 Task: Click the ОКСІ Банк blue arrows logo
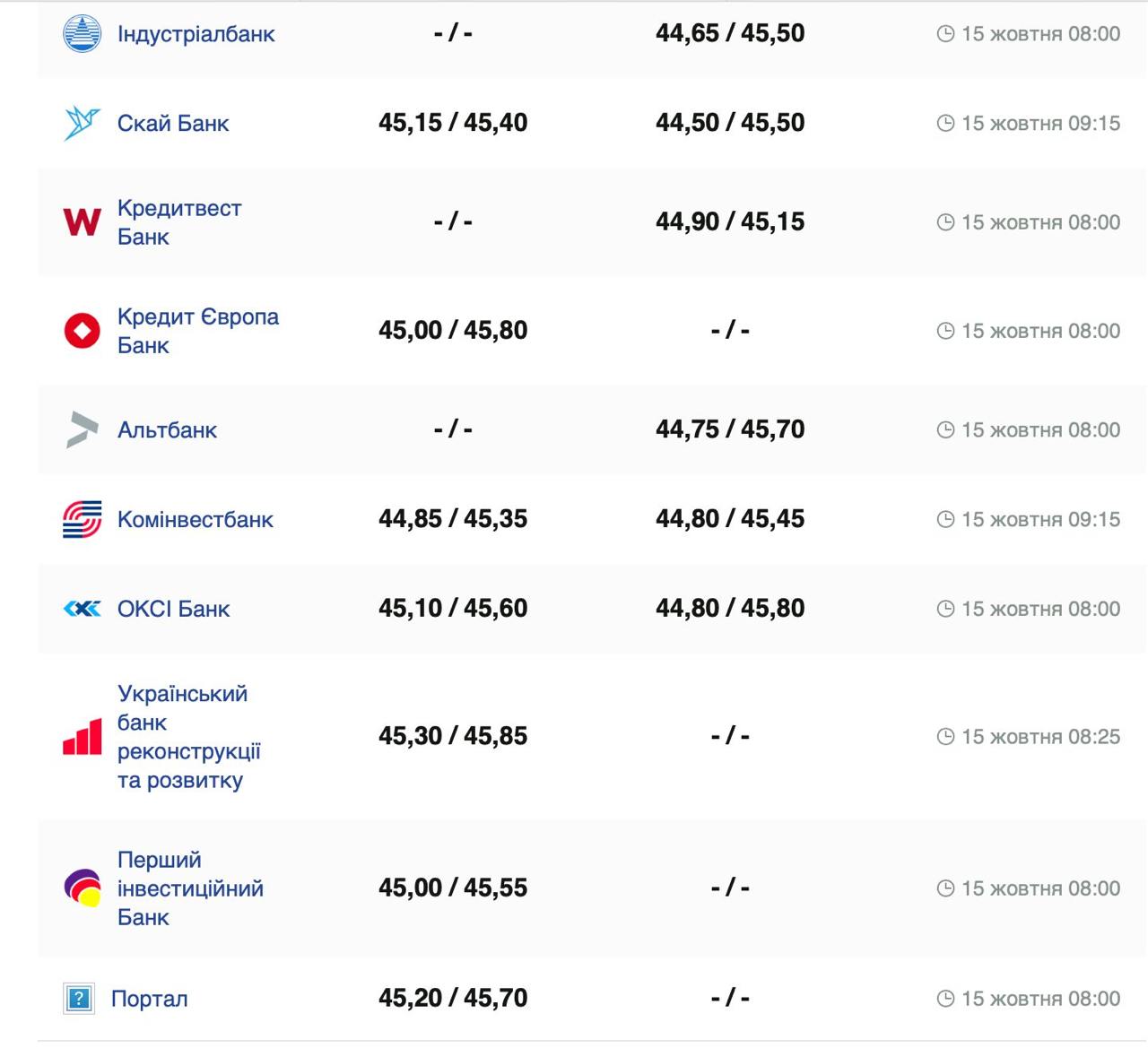(82, 609)
